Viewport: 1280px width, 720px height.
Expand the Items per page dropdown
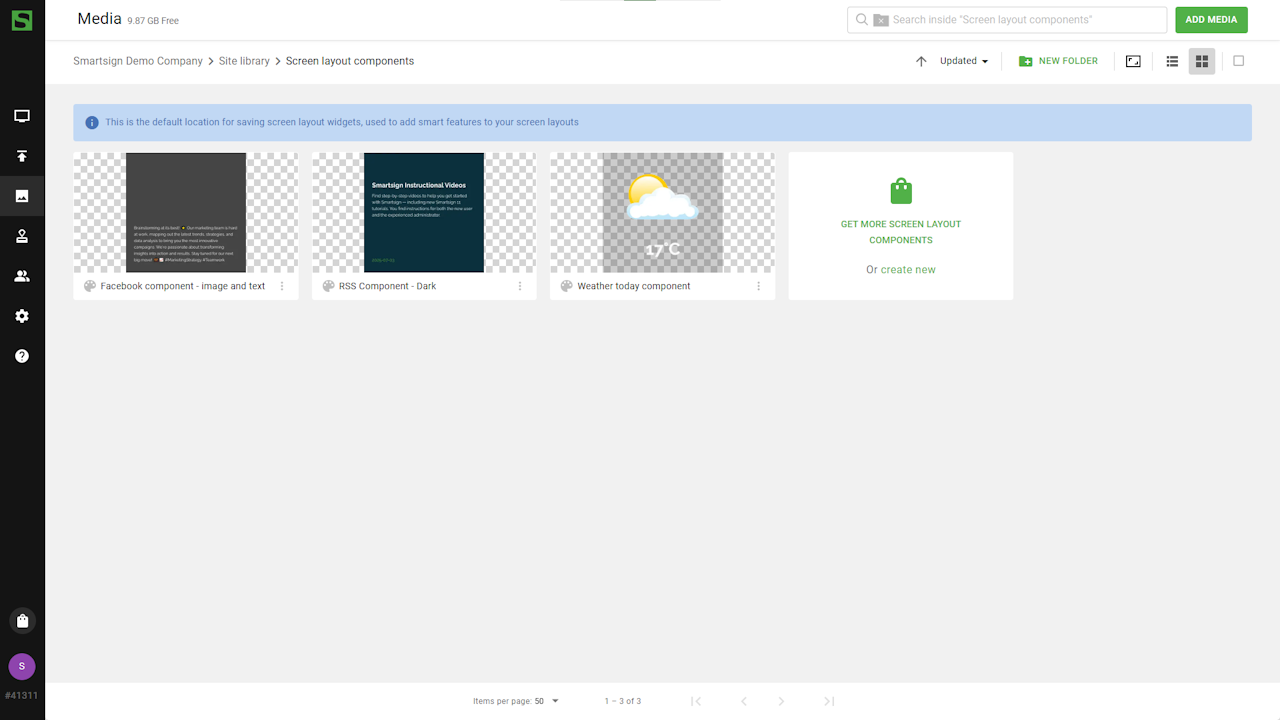coord(546,701)
